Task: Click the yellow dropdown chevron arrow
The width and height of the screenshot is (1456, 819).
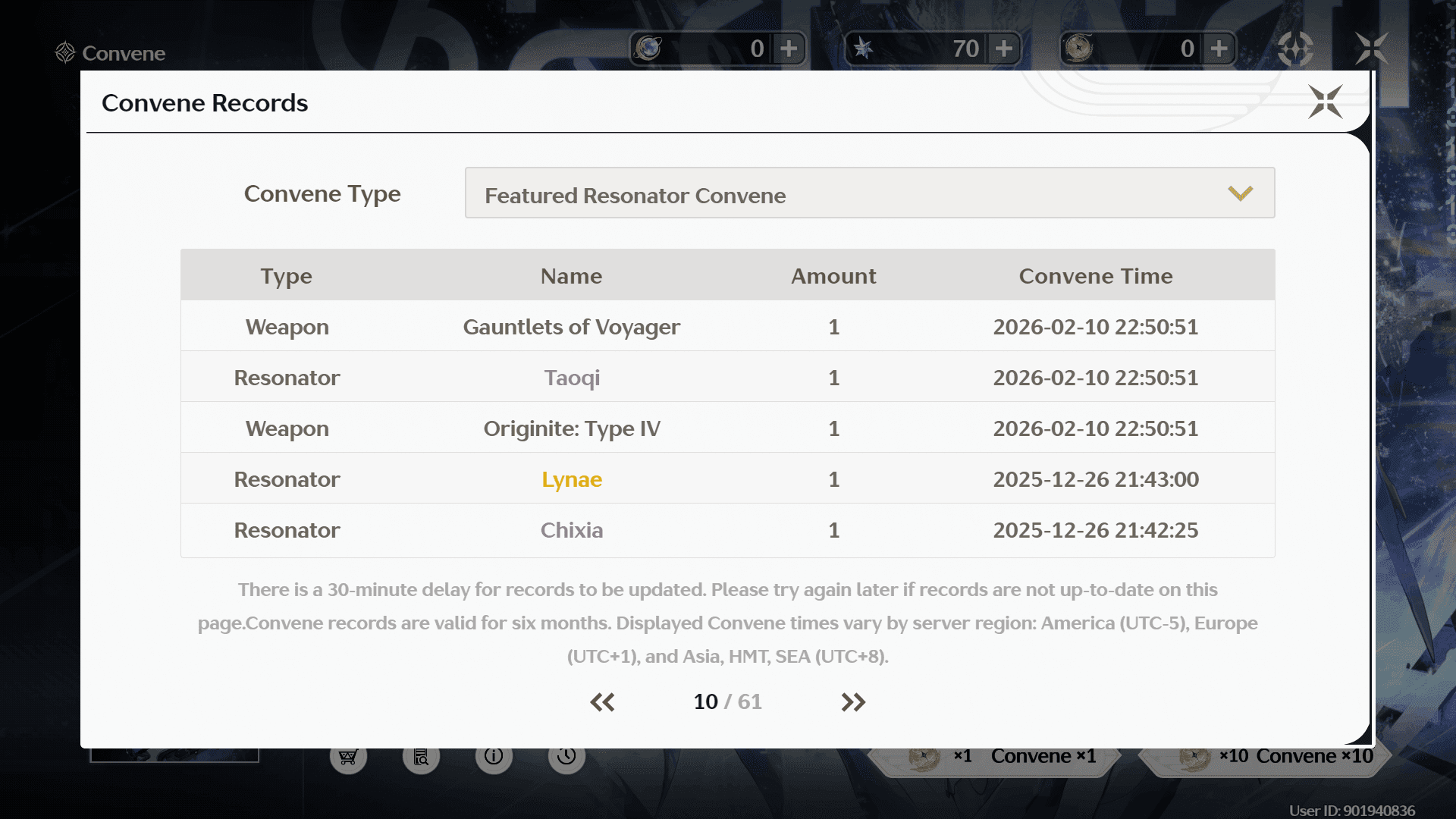Action: [1240, 193]
